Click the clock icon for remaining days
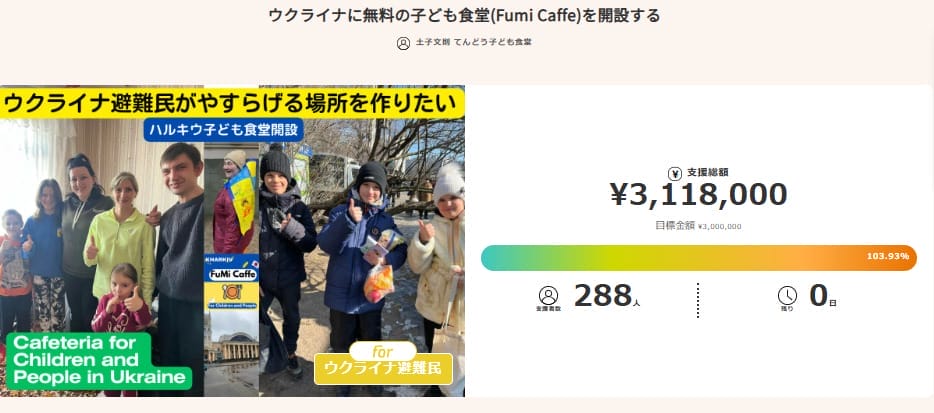Image resolution: width=934 pixels, height=413 pixels. (x=787, y=295)
